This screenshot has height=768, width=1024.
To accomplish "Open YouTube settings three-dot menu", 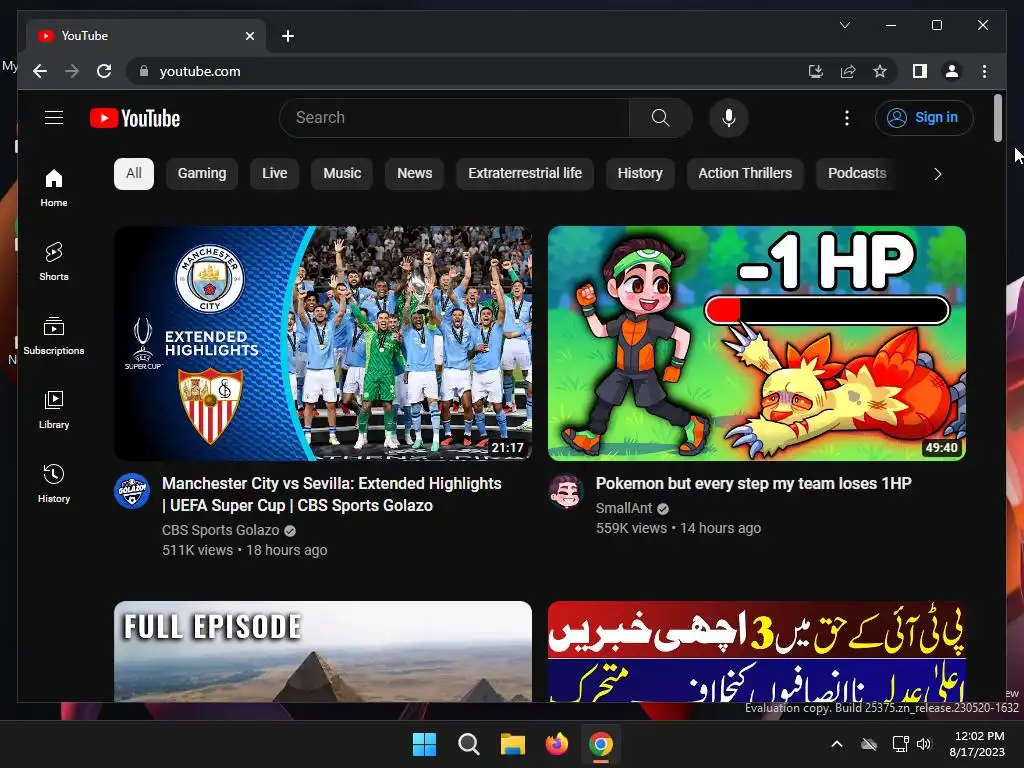I will pos(846,118).
